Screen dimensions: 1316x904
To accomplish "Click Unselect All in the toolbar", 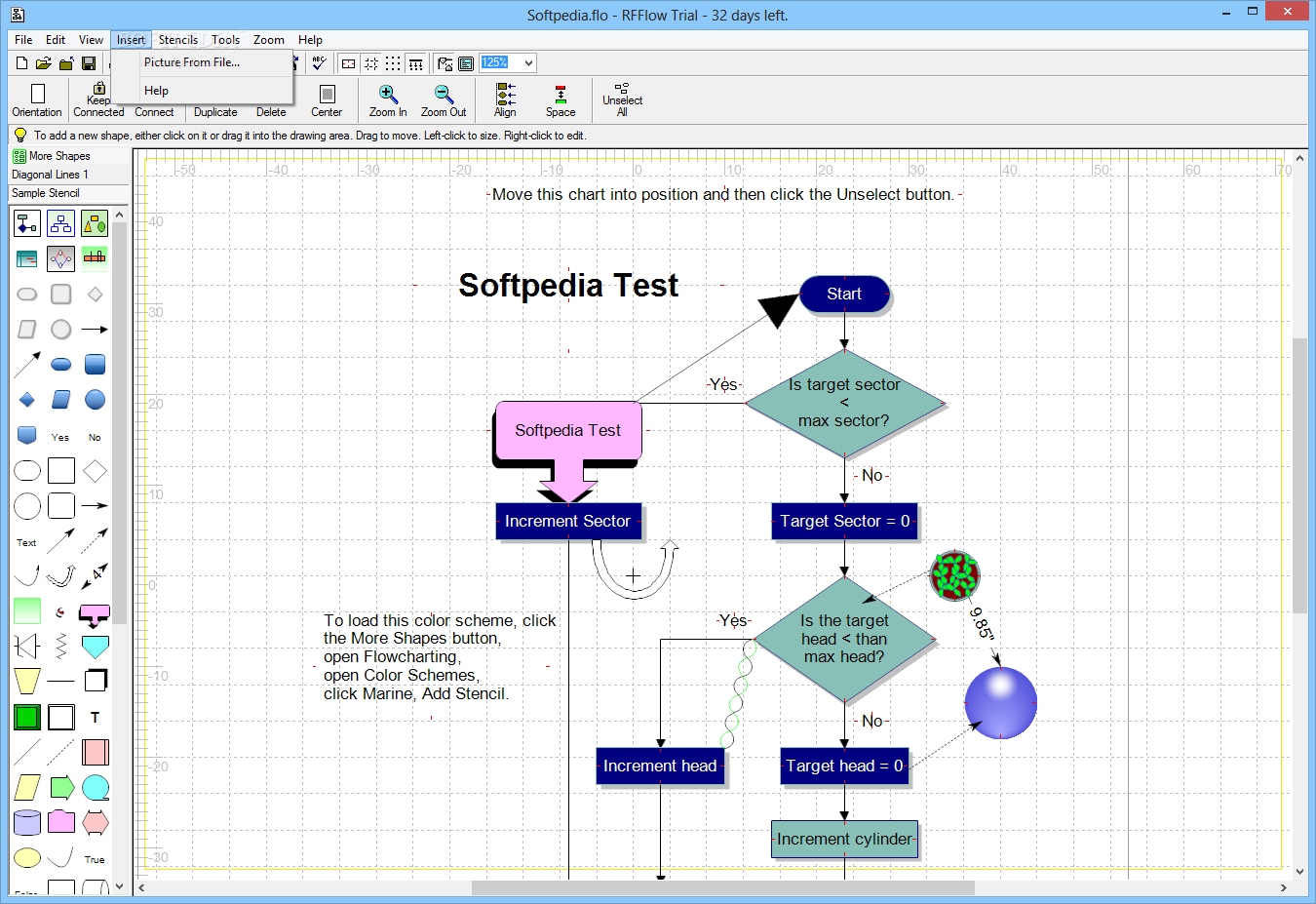I will (622, 99).
